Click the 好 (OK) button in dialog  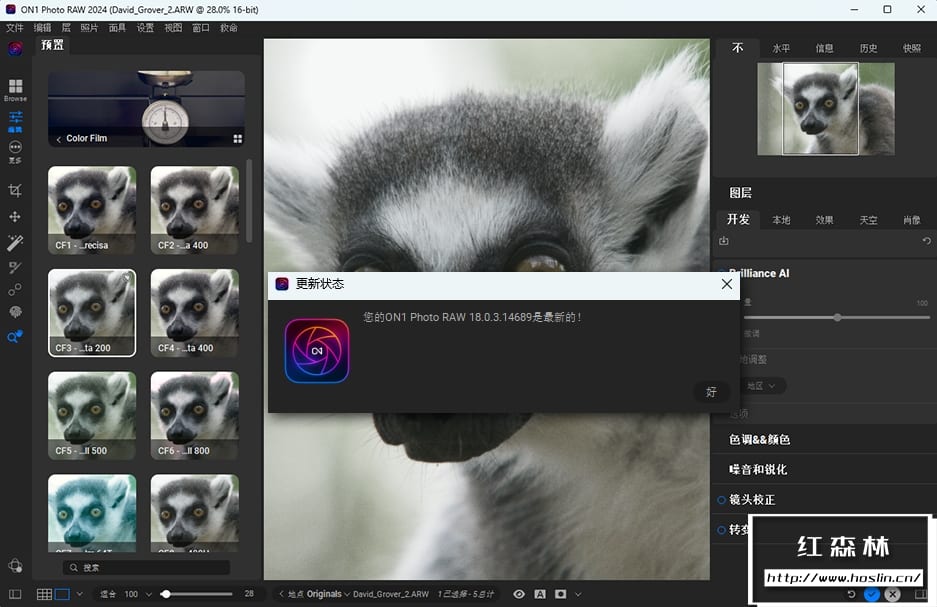pyautogui.click(x=711, y=392)
